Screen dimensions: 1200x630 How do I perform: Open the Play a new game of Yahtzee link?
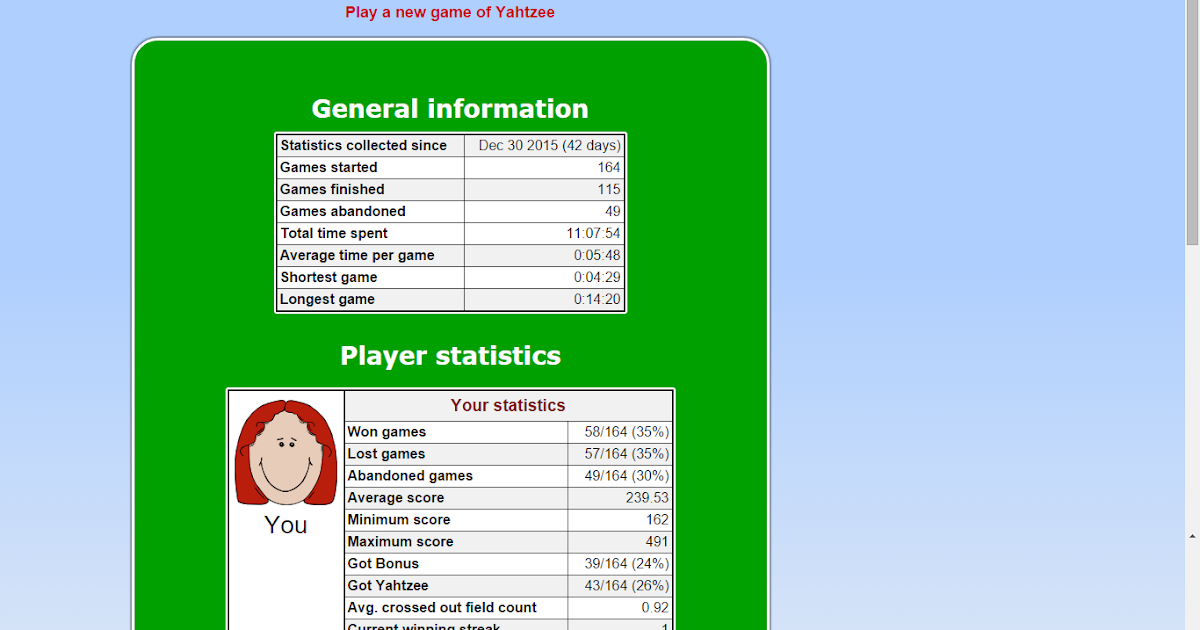450,12
